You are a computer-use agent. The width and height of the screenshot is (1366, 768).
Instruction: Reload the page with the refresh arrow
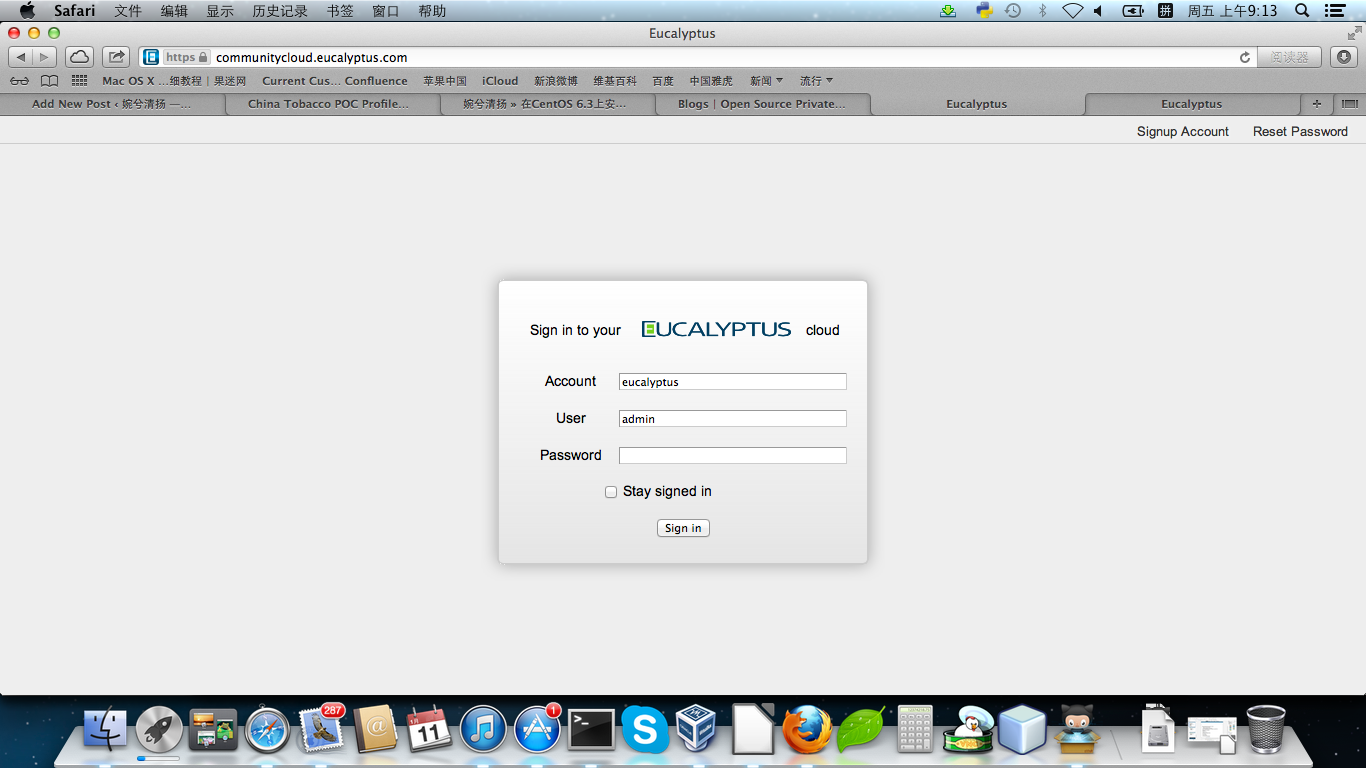click(x=1245, y=57)
